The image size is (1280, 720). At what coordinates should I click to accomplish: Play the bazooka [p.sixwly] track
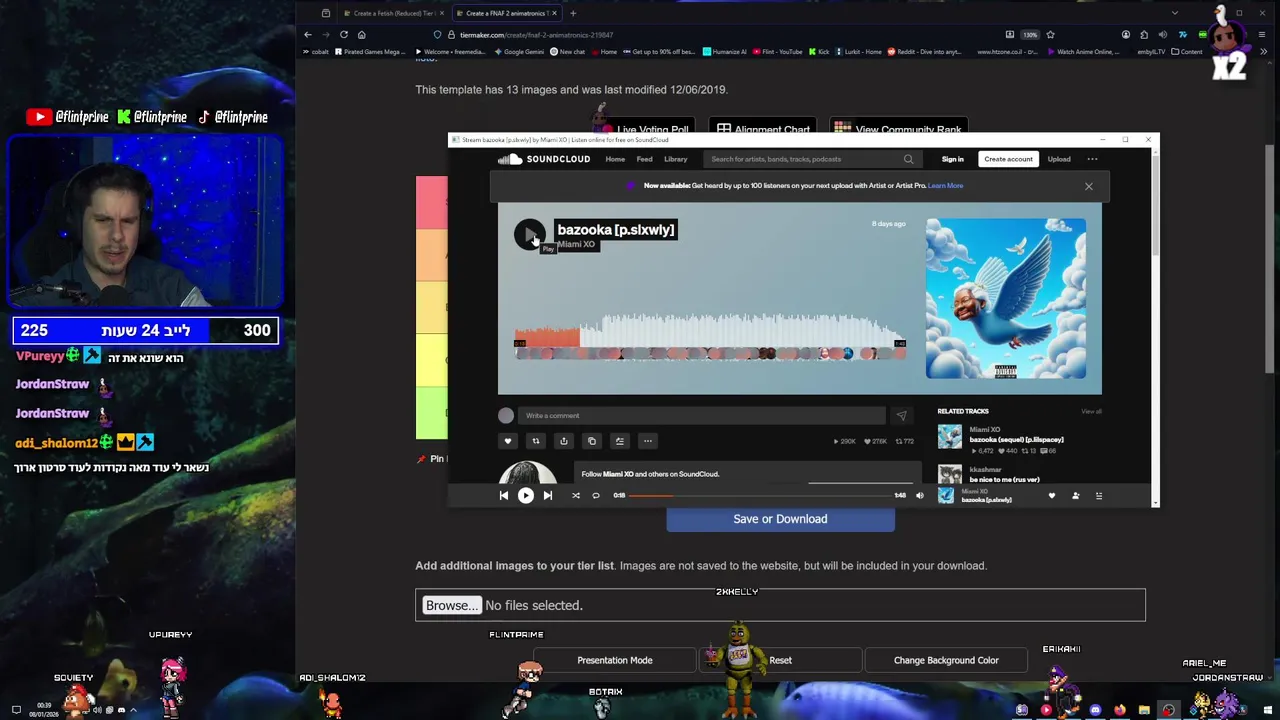530,235
